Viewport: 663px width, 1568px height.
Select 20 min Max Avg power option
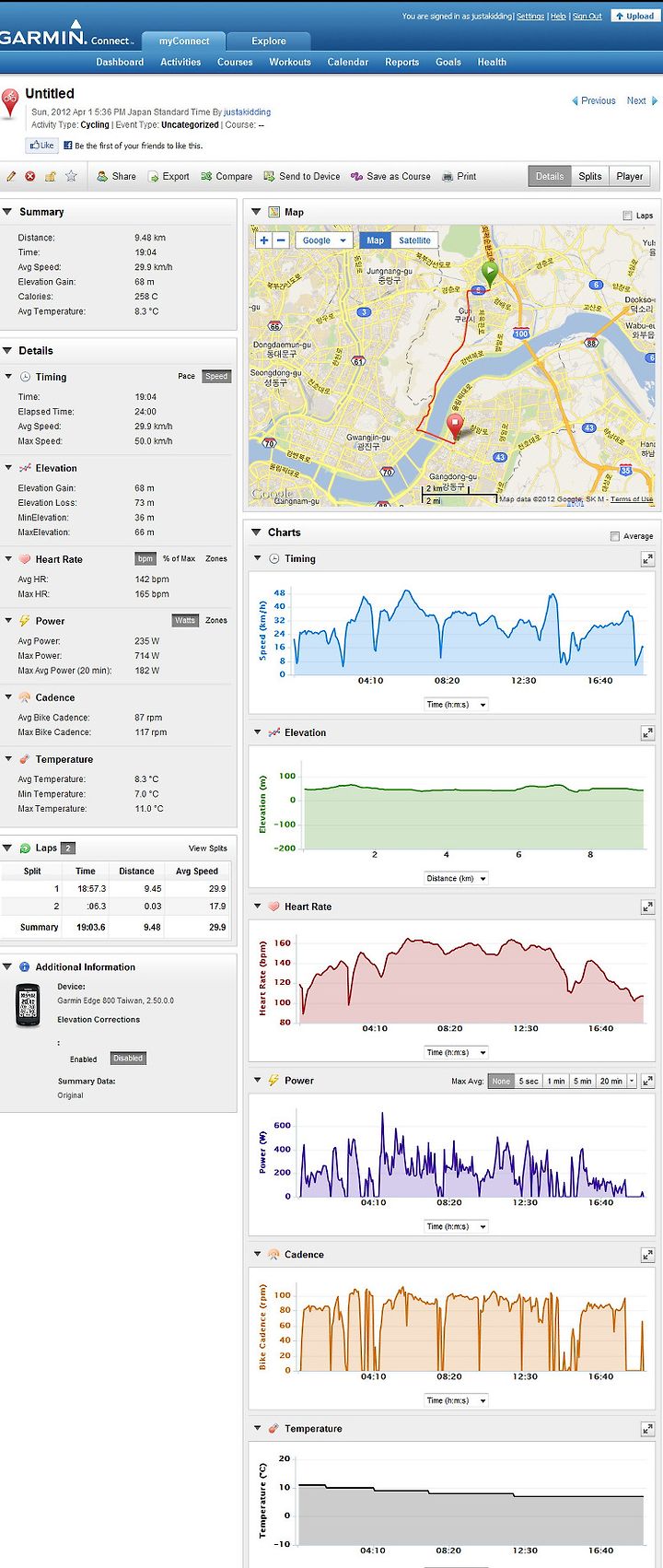pos(611,1081)
